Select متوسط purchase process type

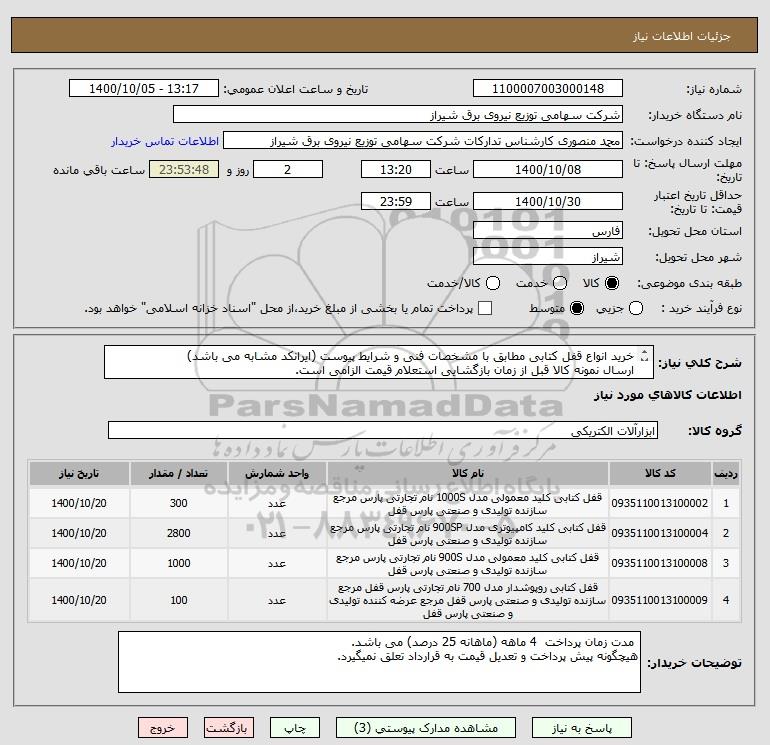pos(577,308)
